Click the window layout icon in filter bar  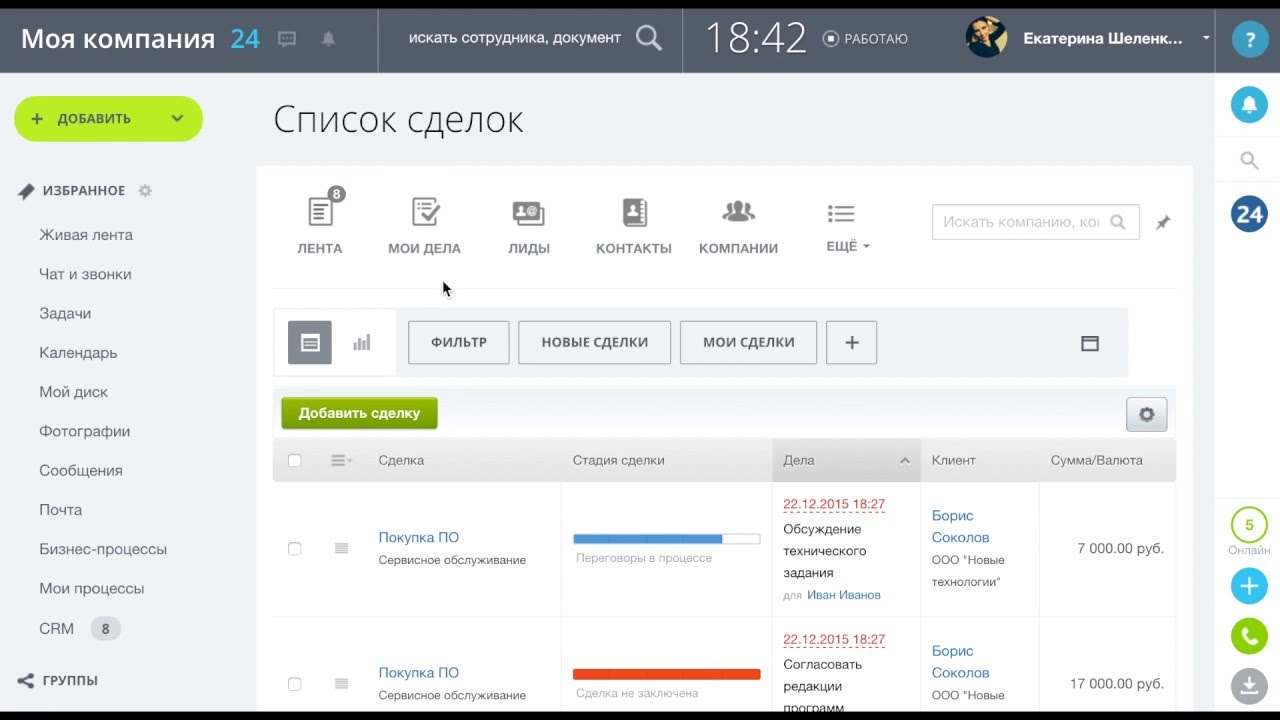click(1090, 343)
